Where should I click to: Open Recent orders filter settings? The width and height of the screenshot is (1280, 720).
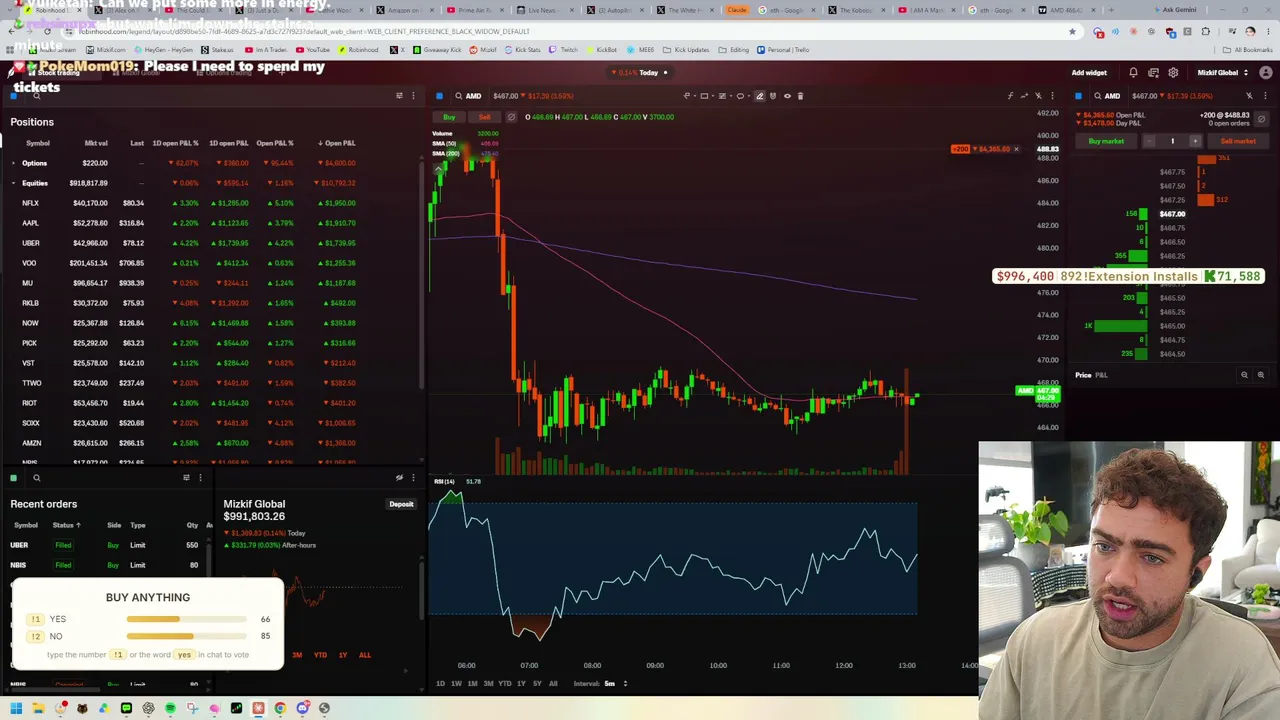(186, 478)
